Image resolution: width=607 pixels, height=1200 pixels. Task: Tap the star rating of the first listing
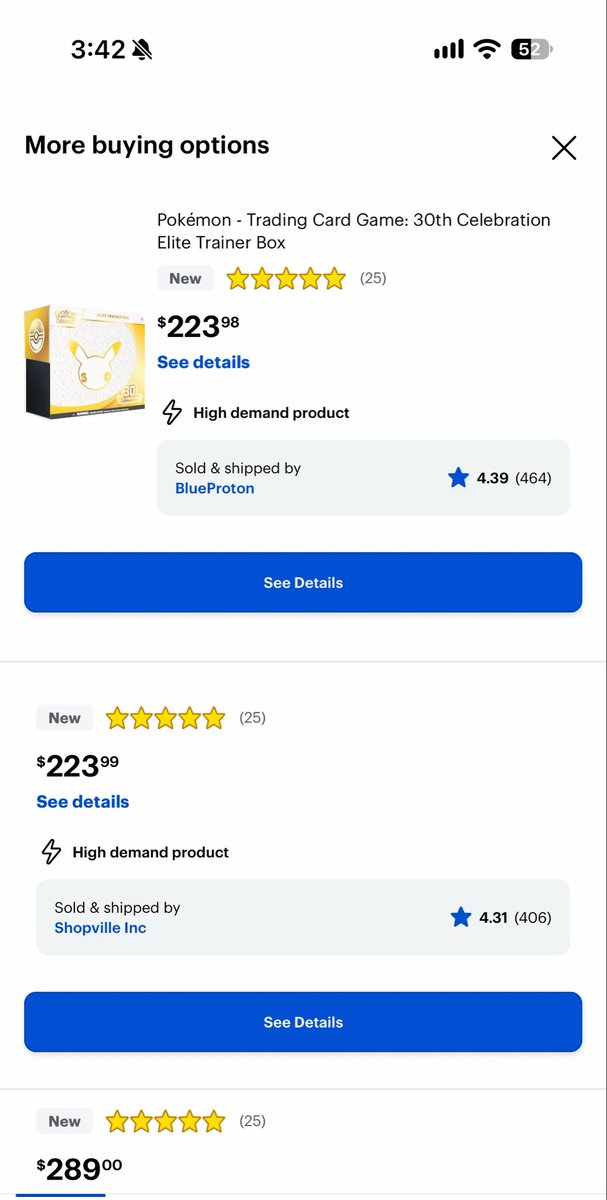point(286,278)
